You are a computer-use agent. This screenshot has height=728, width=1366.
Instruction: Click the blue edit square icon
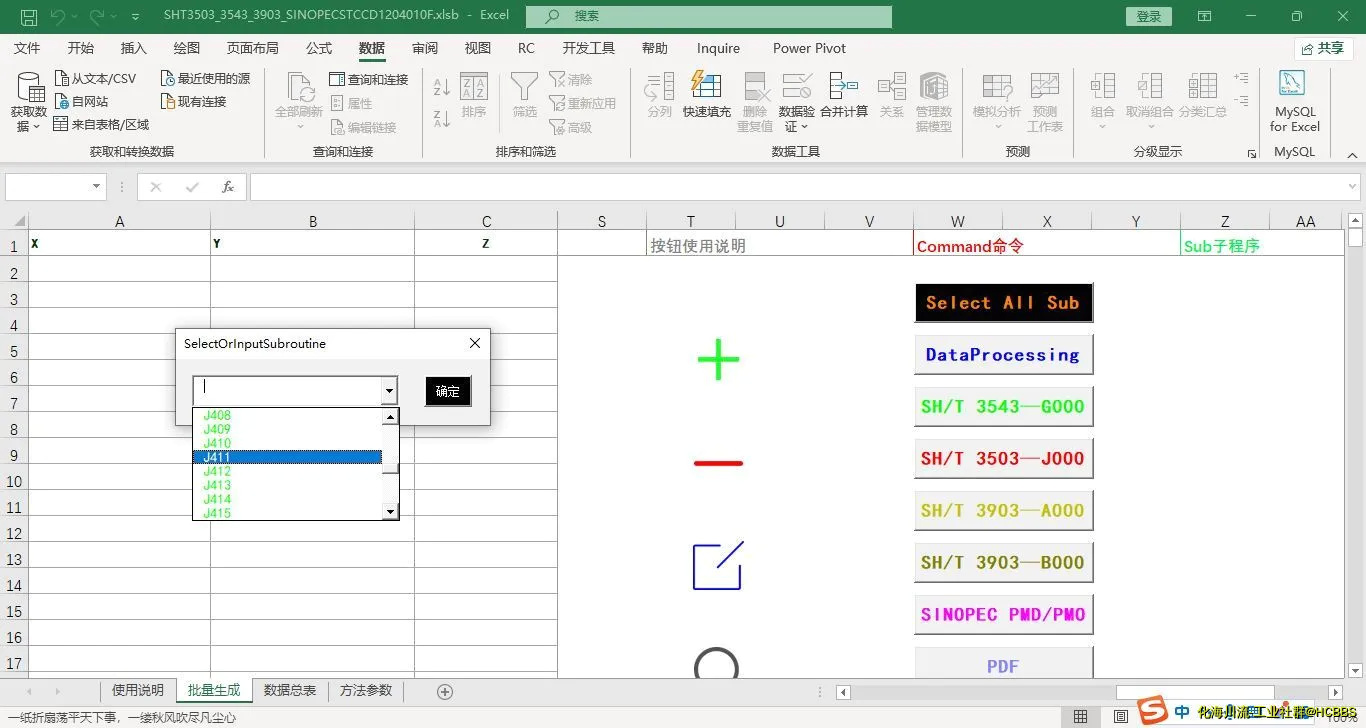[718, 566]
